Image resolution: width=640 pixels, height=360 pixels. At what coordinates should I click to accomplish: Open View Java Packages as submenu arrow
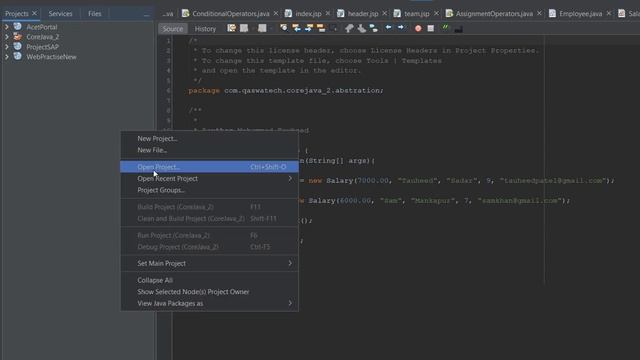click(290, 303)
